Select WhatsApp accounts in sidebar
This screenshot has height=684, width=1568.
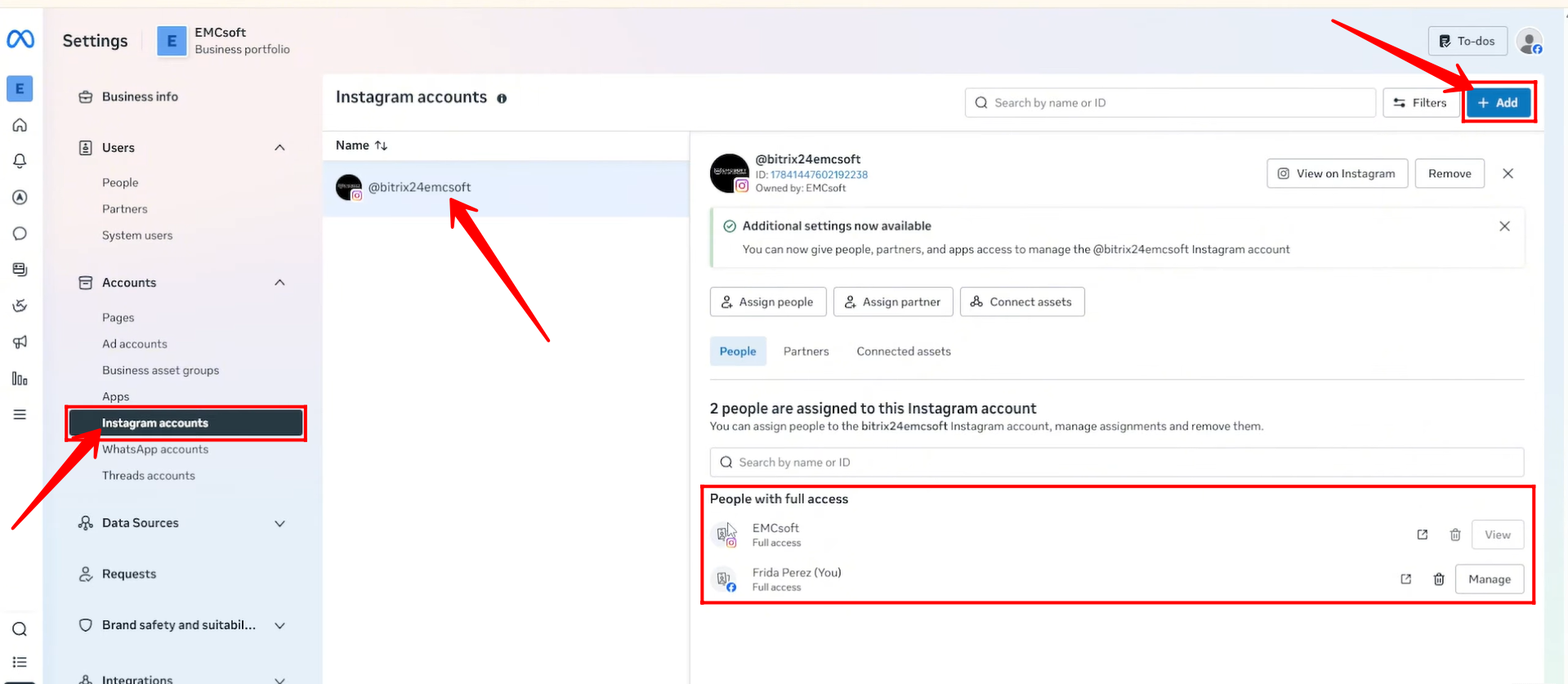pyautogui.click(x=155, y=449)
